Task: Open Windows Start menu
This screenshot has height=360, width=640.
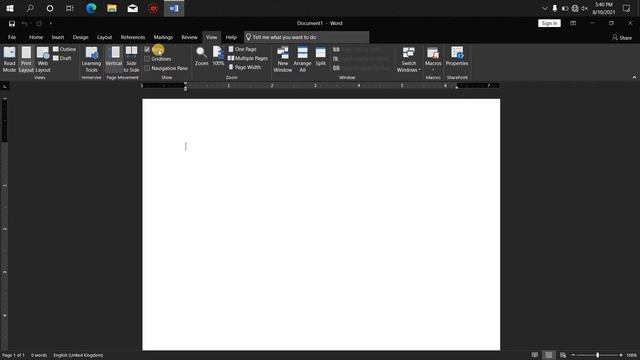Action: tap(10, 8)
